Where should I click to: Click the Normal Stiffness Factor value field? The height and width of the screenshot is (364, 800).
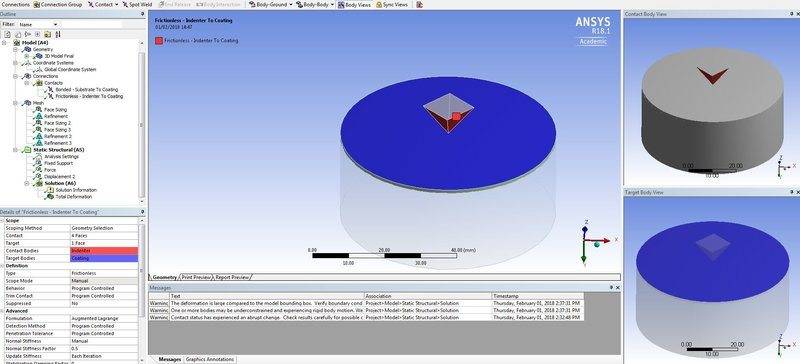pos(104,348)
